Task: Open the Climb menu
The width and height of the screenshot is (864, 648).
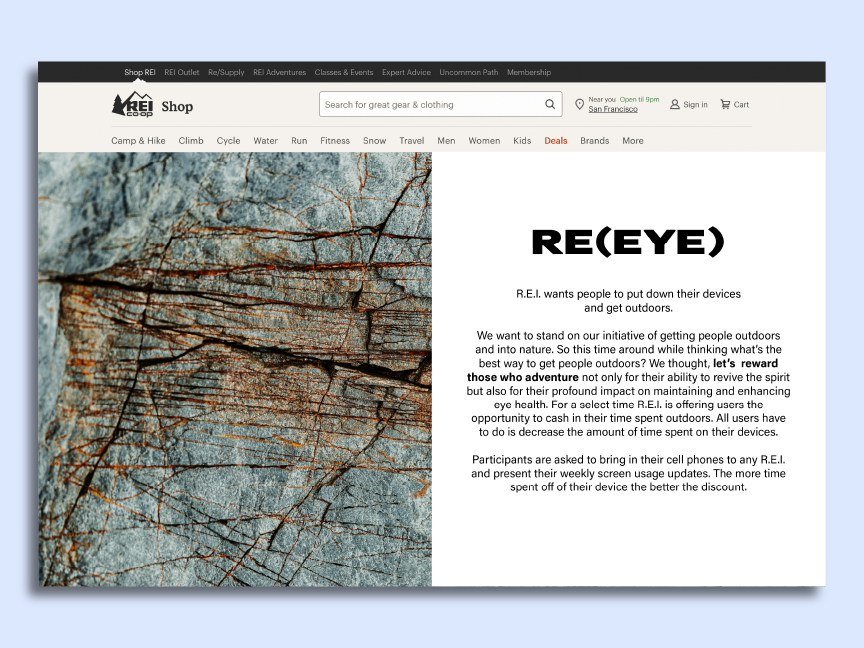Action: 191,141
